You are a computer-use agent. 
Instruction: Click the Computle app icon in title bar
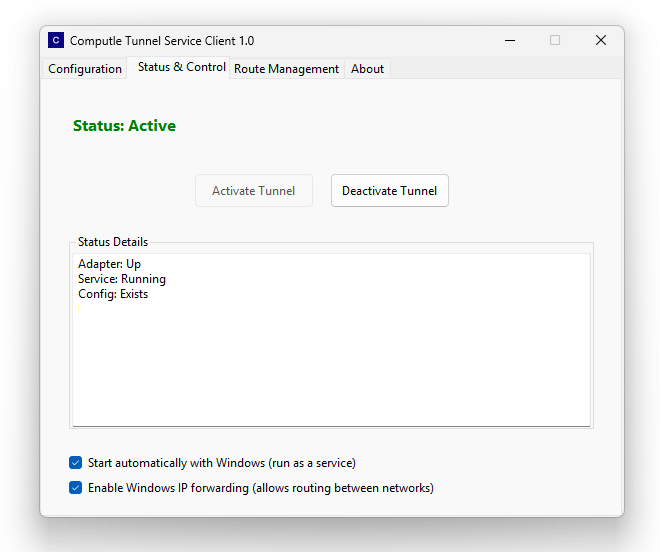[x=56, y=41]
